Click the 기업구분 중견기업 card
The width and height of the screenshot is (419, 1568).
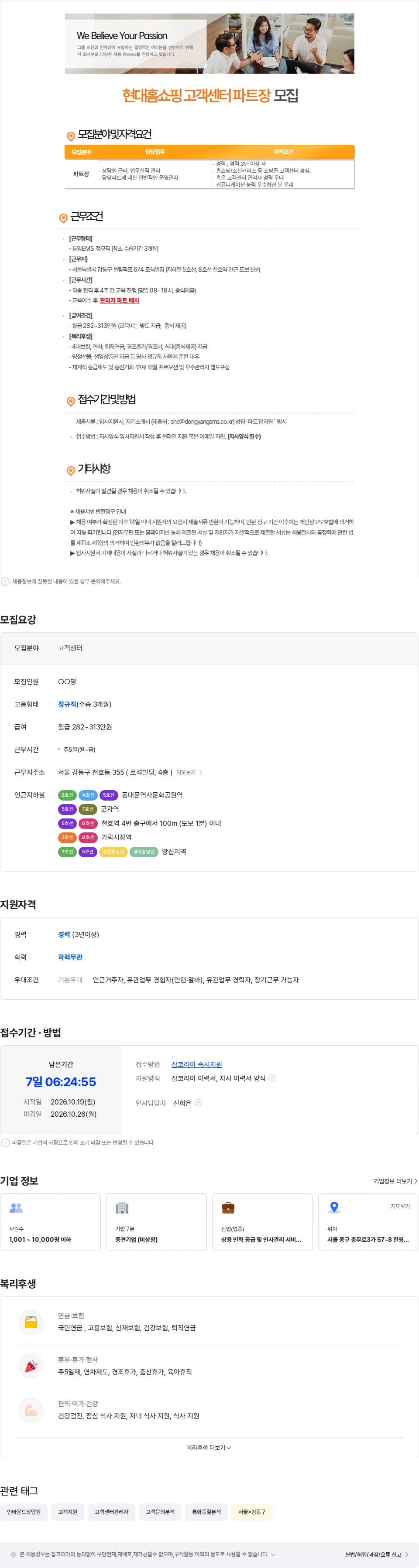156,1222
